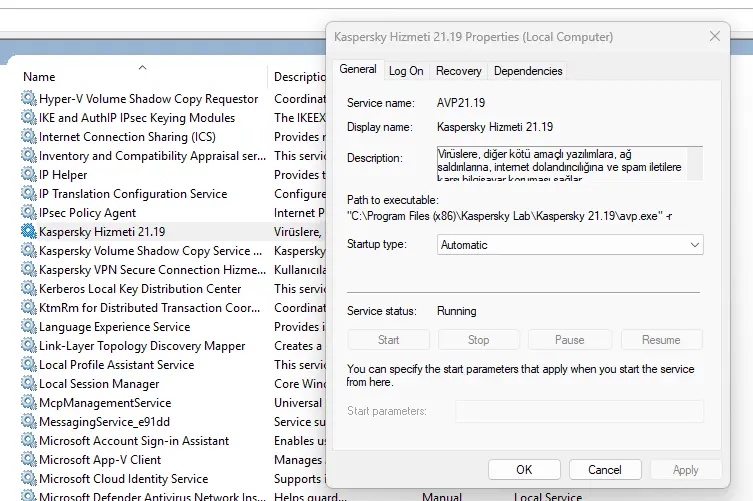Click the Start service button
Screen dimensions: 753x501
(x=389, y=340)
